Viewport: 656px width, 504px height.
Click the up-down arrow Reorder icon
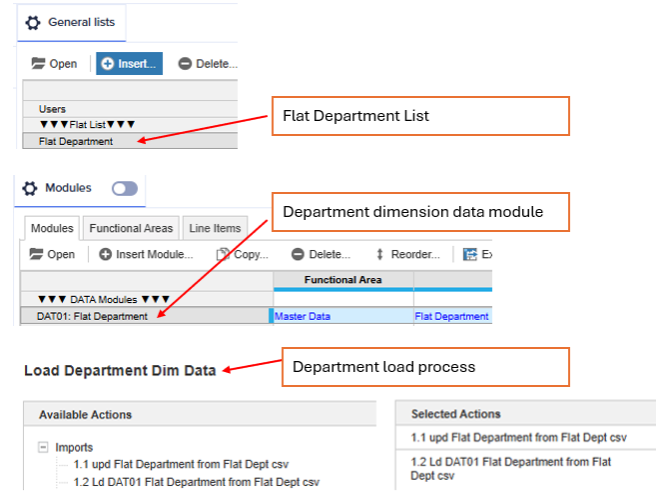[380, 254]
